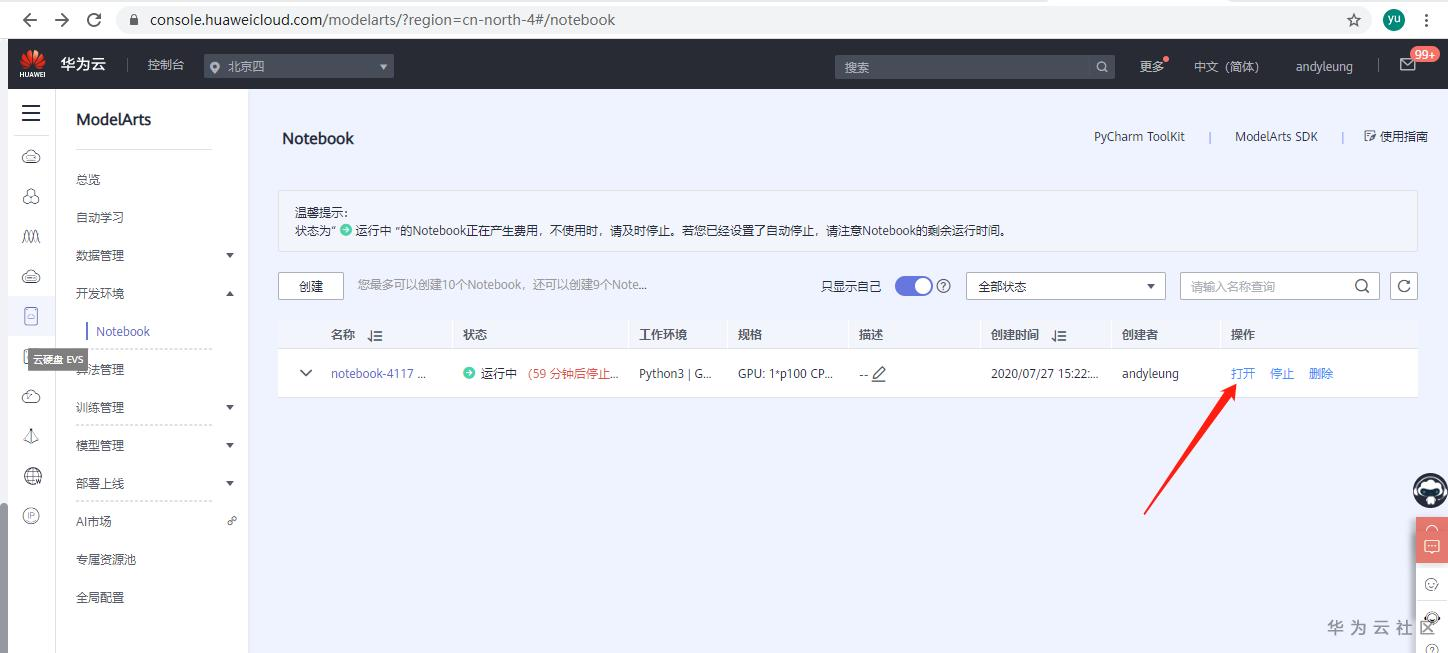Screen dimensions: 1448x653
Task: Open the red chat feedback widget
Action: click(x=1431, y=541)
